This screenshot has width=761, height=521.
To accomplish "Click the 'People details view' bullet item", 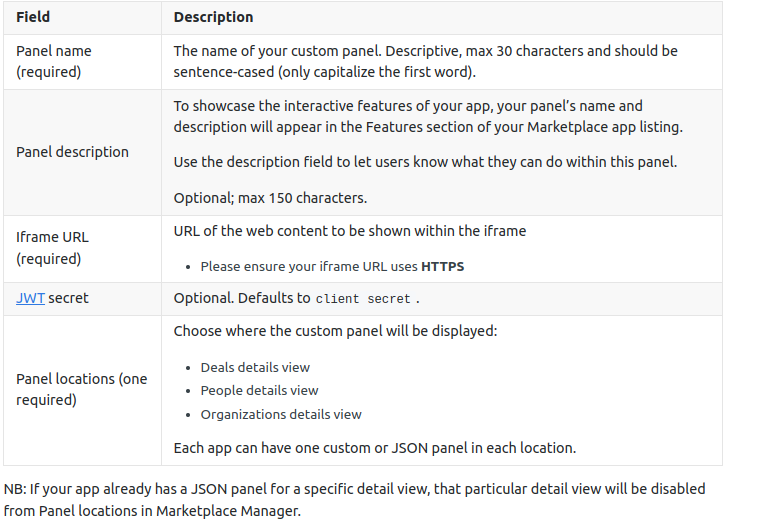I will click(259, 391).
